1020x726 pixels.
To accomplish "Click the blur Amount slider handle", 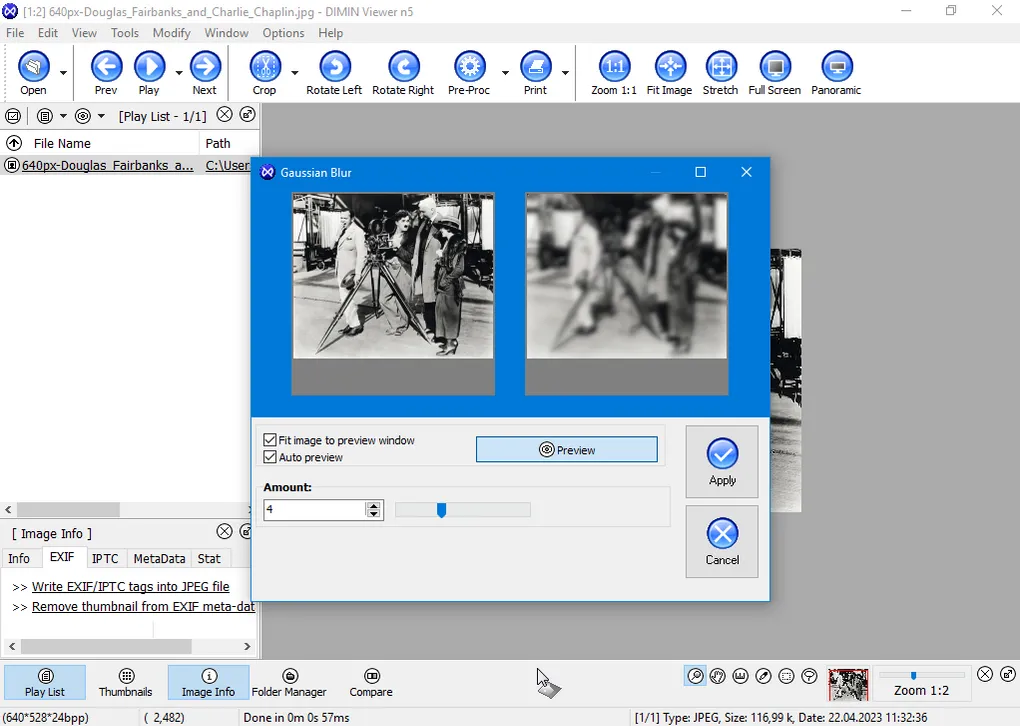I will click(x=441, y=511).
